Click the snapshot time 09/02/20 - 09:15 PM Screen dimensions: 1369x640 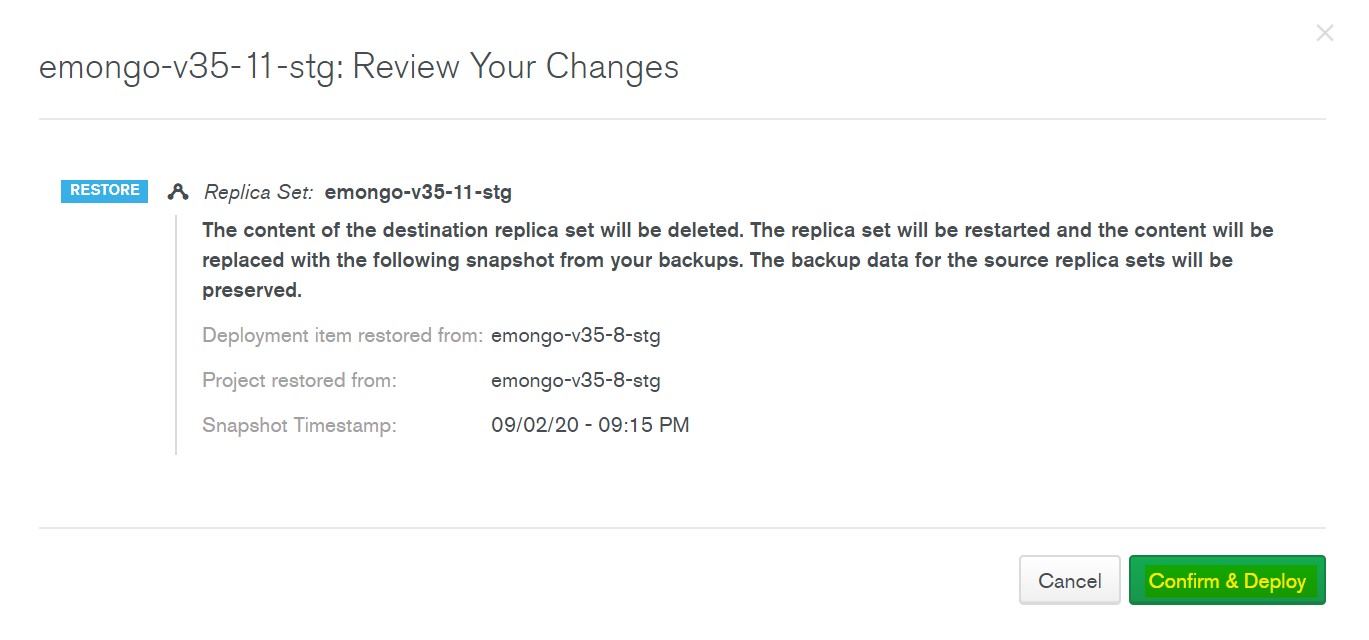pos(590,426)
